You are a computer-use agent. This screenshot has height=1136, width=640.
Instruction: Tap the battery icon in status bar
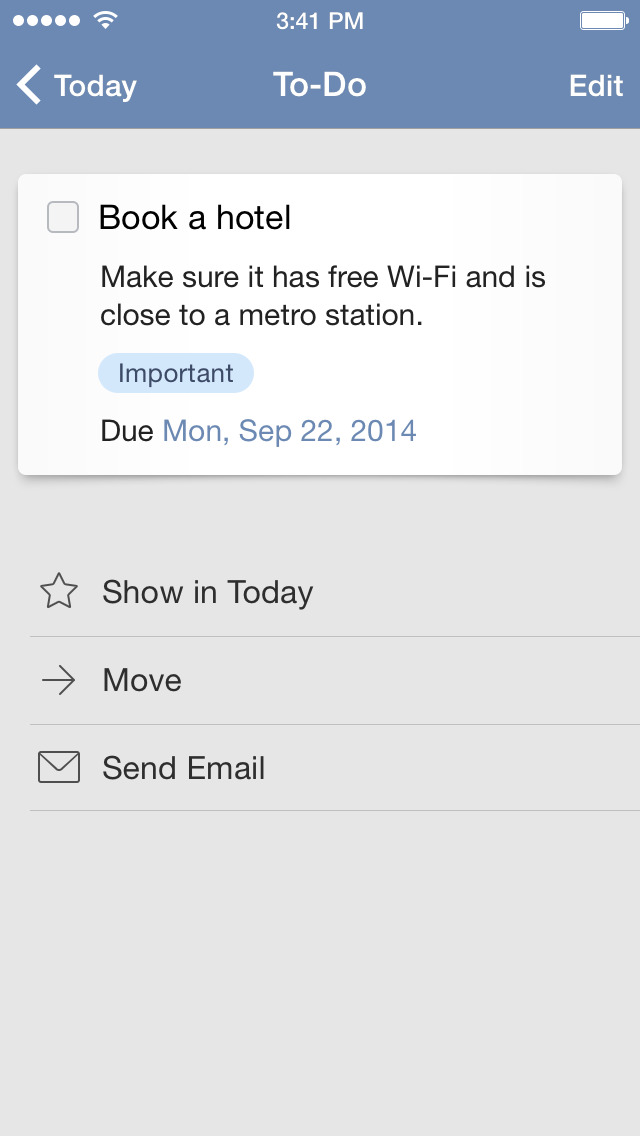pos(604,21)
